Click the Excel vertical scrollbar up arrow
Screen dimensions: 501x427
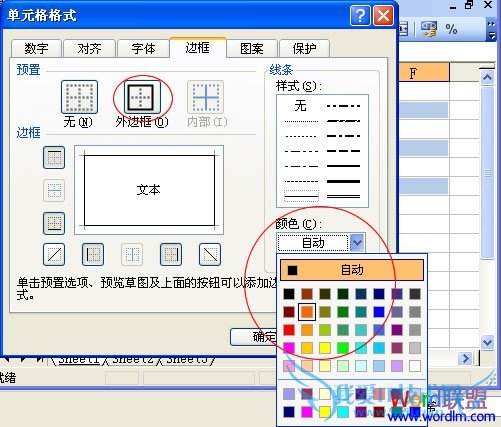tap(487, 78)
